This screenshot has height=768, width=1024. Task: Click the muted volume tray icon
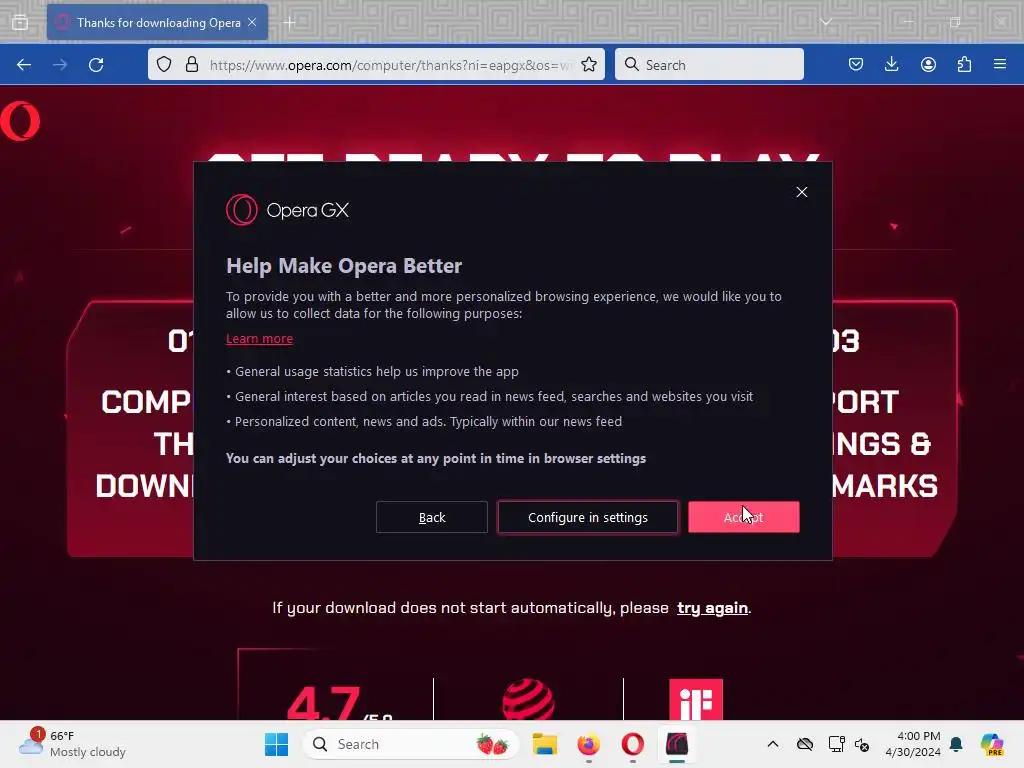coord(862,744)
